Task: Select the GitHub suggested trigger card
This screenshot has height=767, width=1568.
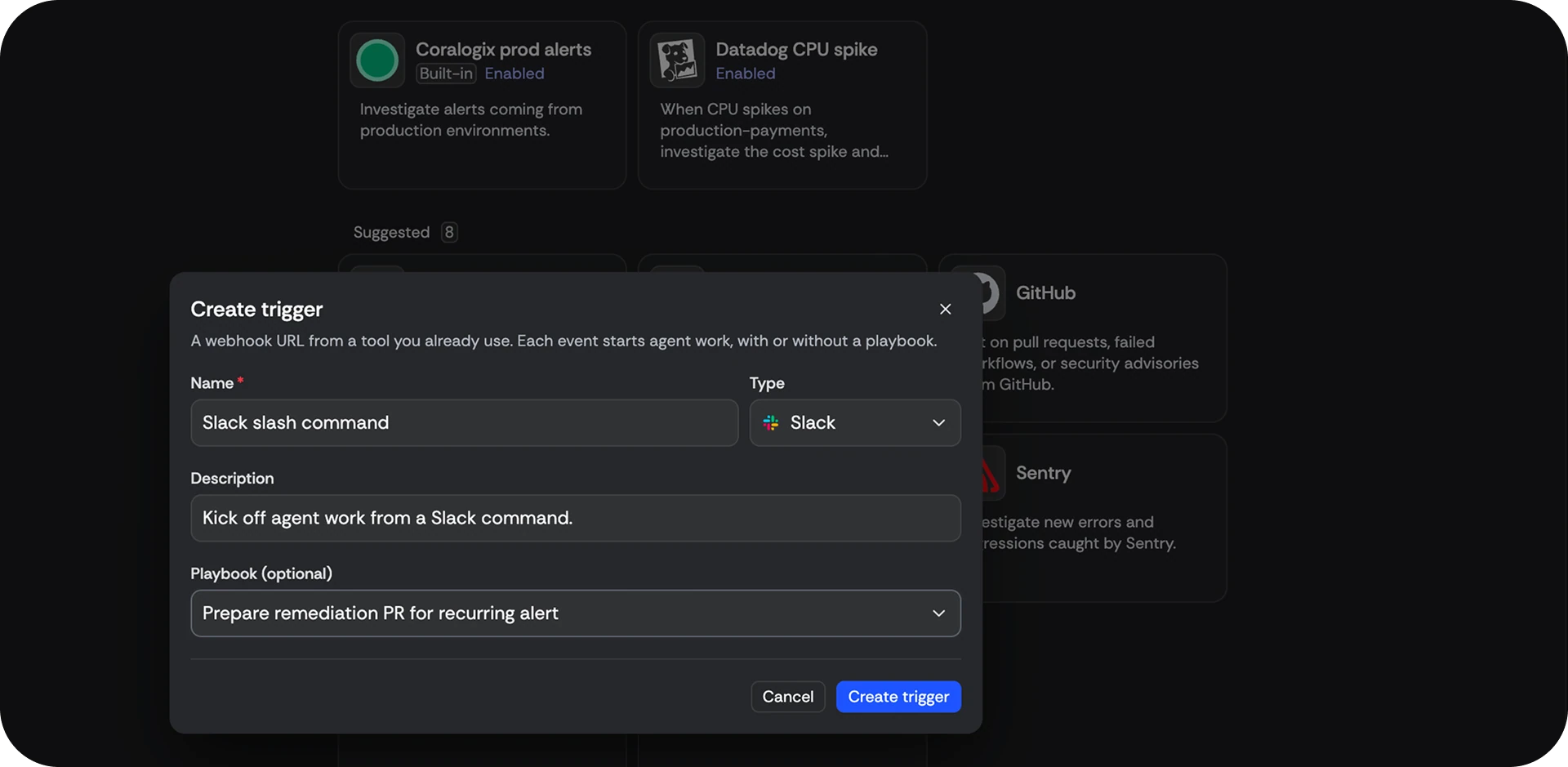Action: [x=1104, y=338]
